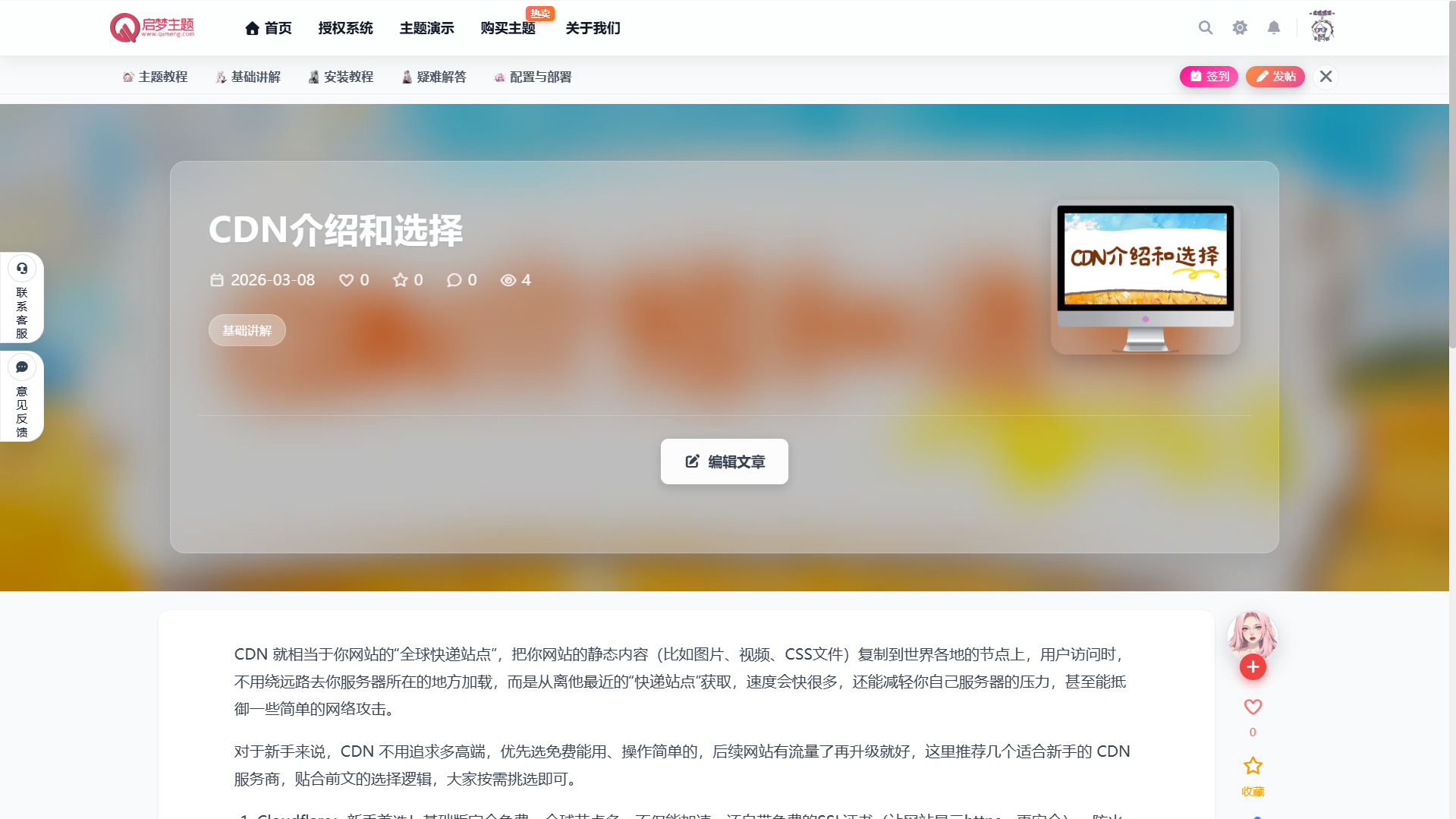The image size is (1456, 819).
Task: Click the user avatar in top right
Action: tap(1322, 28)
